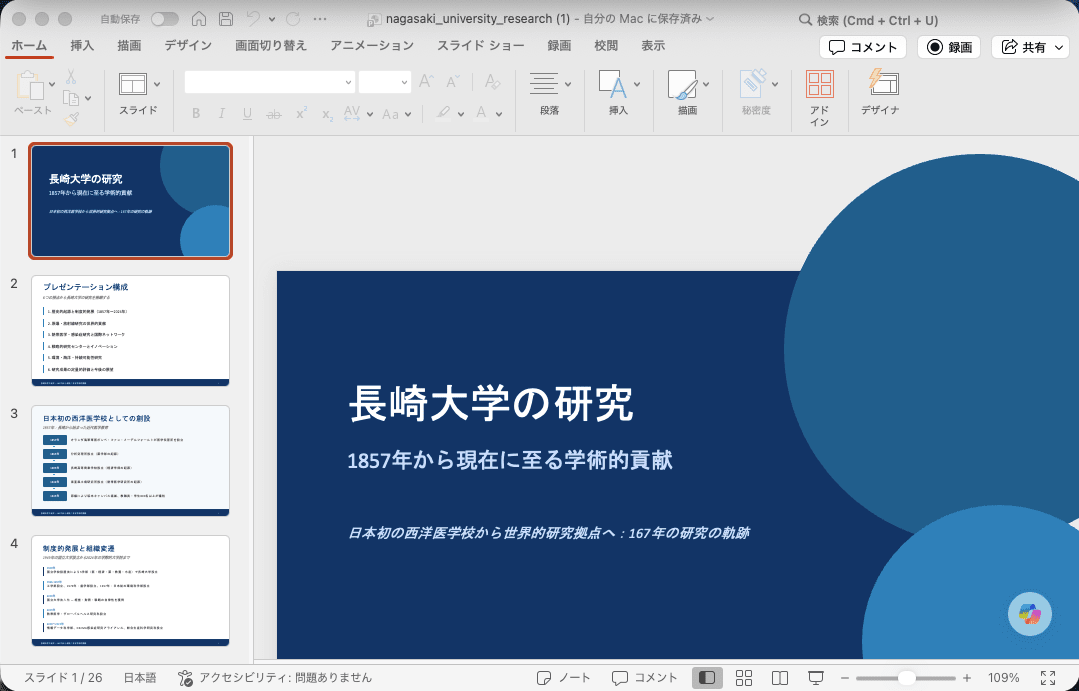Click the accessibility status icon
Screen dimensions: 1079x691
(x=185, y=678)
